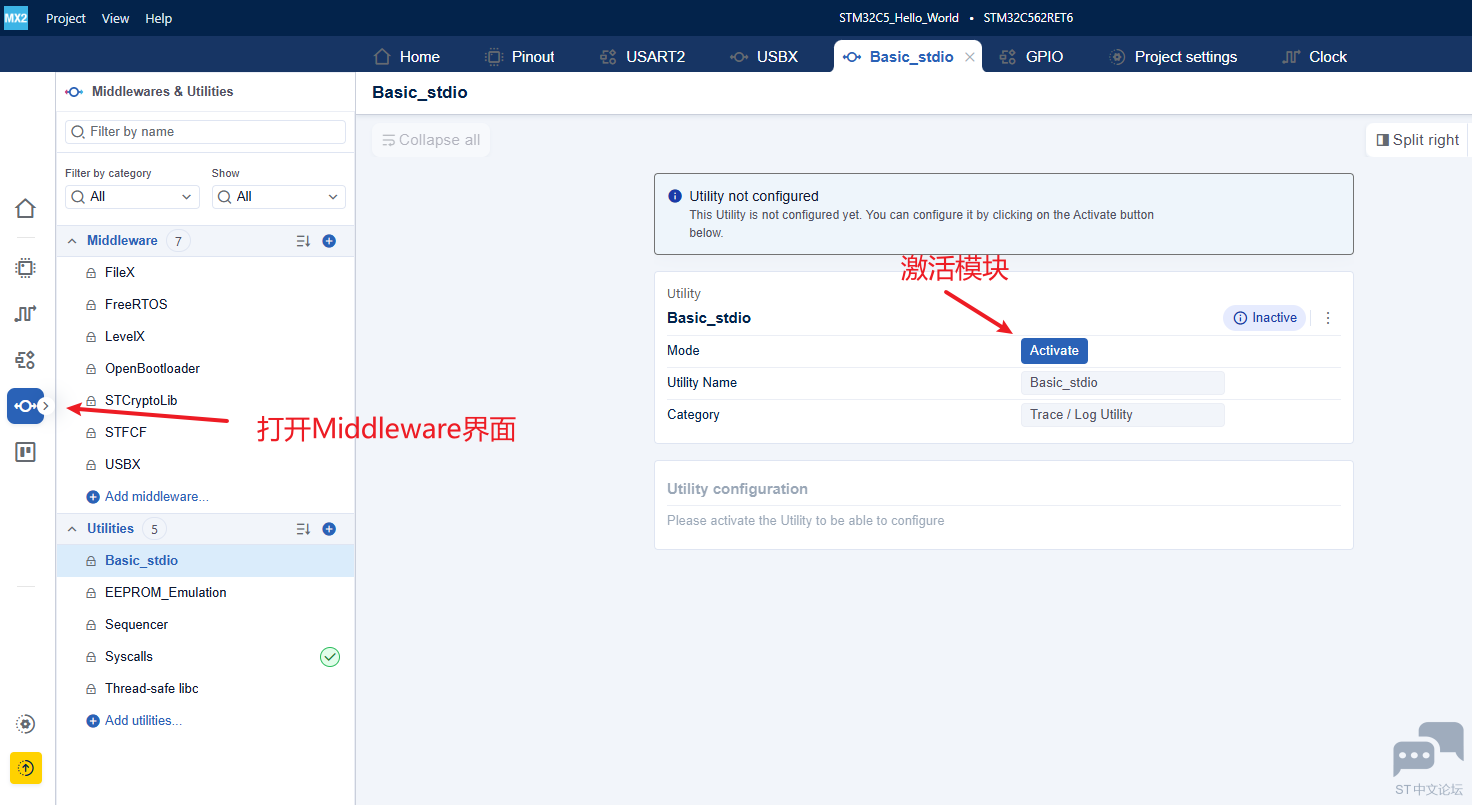Click the Inactive status badge
This screenshot has width=1472, height=805.
1265,318
